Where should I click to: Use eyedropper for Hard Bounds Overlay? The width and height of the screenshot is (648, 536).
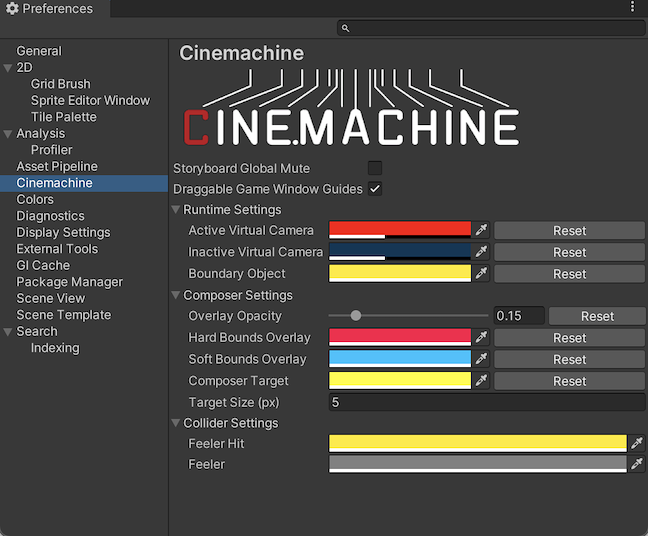pyautogui.click(x=481, y=338)
